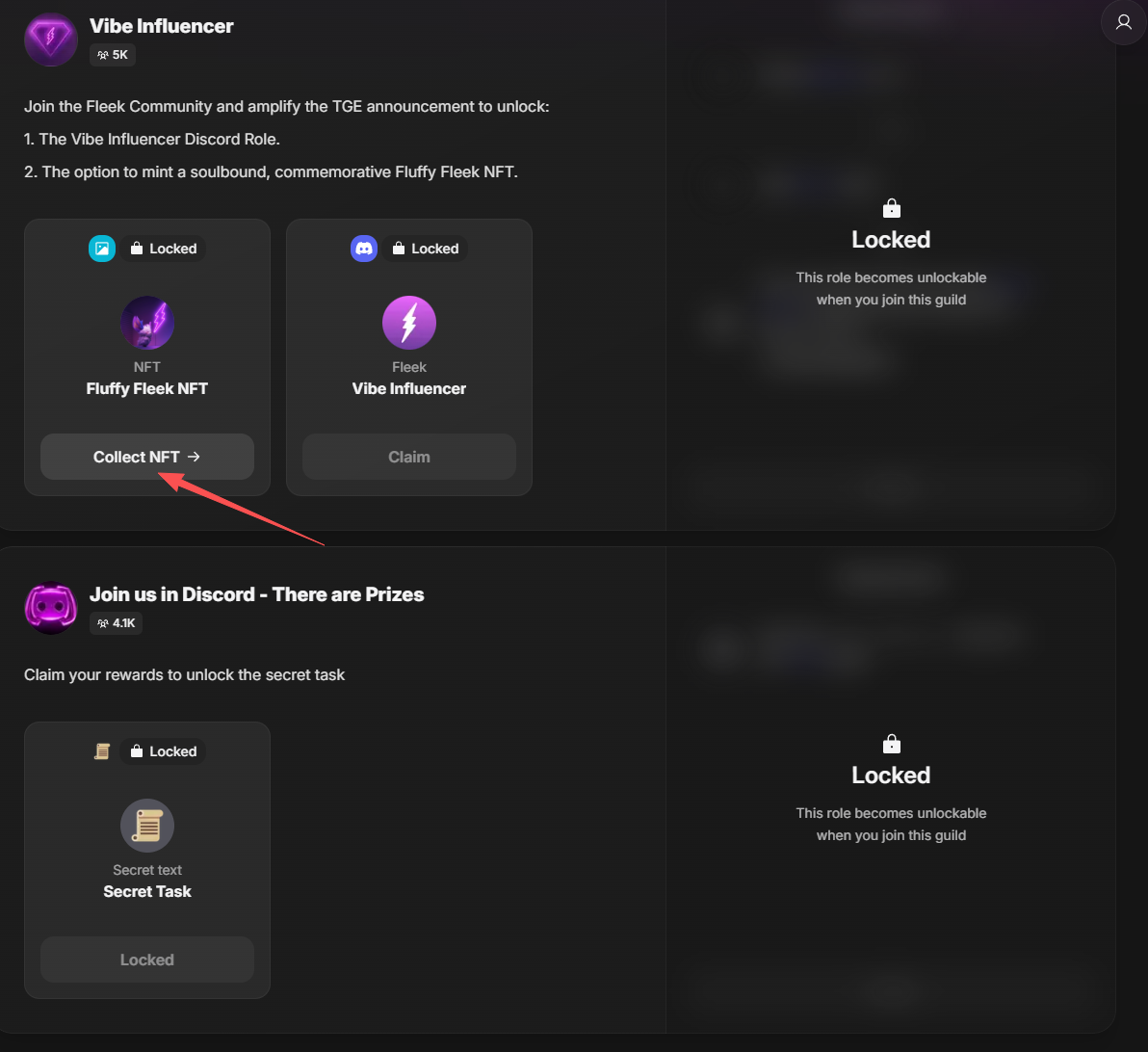Viewport: 1148px width, 1052px height.
Task: Click 'Join us in Discord' role title
Action: [x=256, y=594]
